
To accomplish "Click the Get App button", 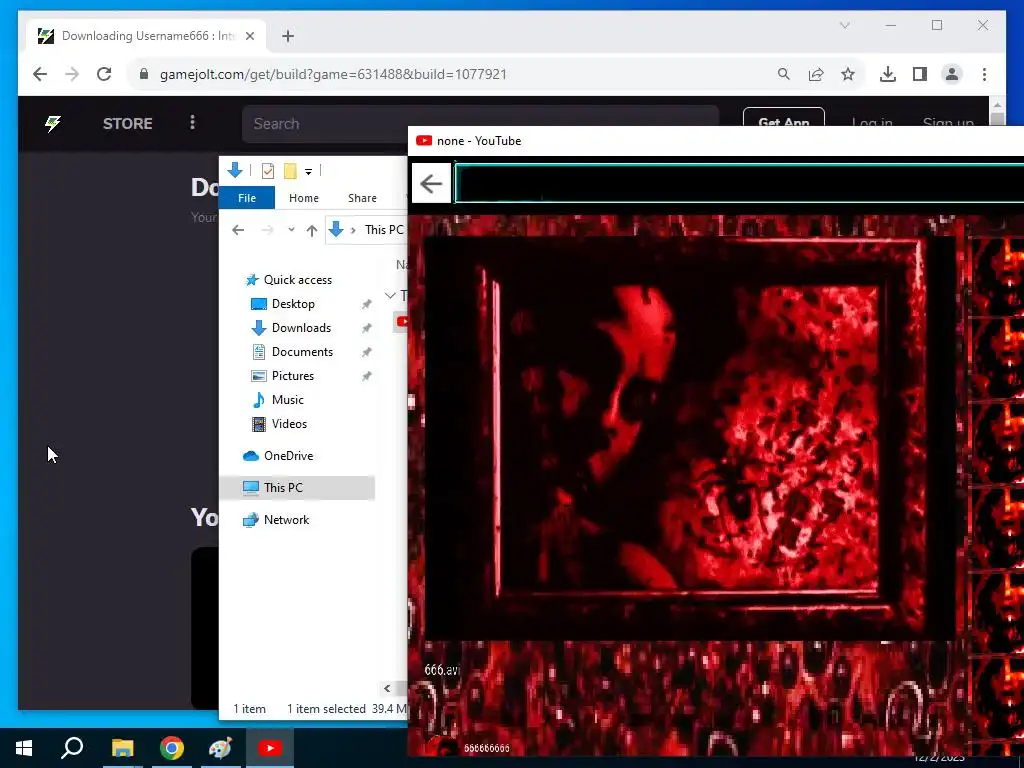I will click(784, 118).
